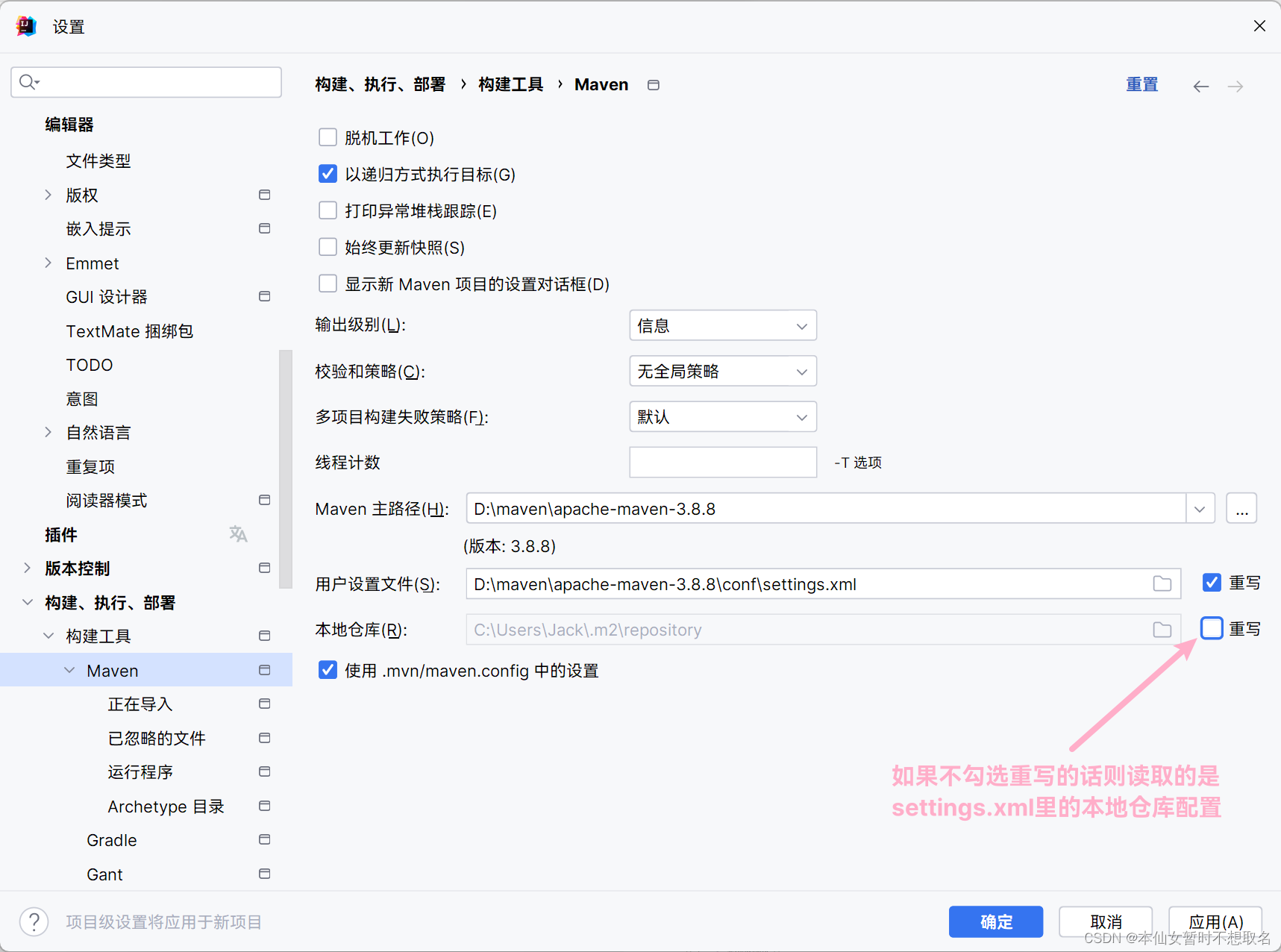Viewport: 1281px width, 952px height.
Task: Click 重置 link
Action: click(1142, 84)
